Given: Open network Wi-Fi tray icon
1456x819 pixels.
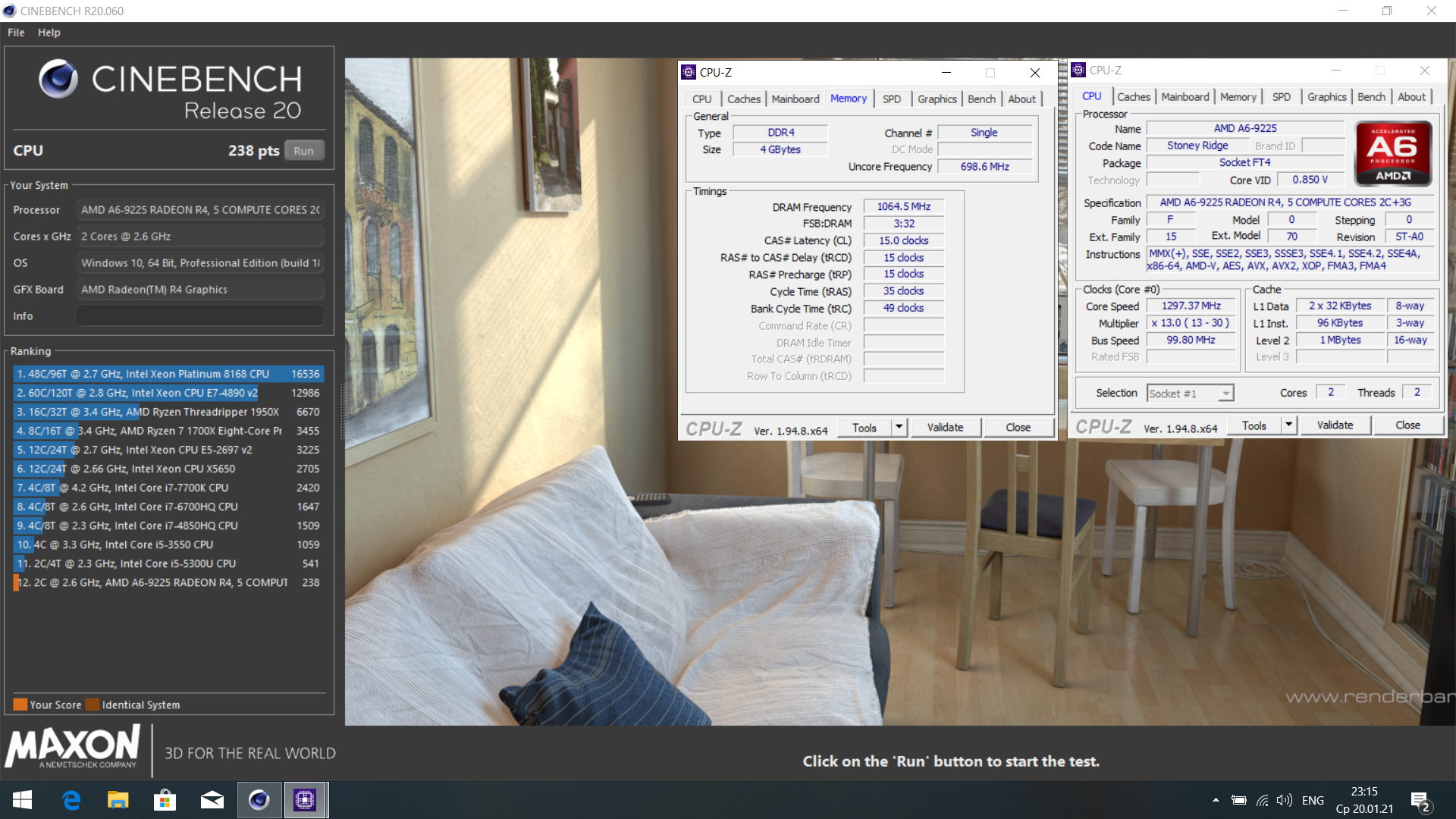Looking at the screenshot, I should point(1262,800).
